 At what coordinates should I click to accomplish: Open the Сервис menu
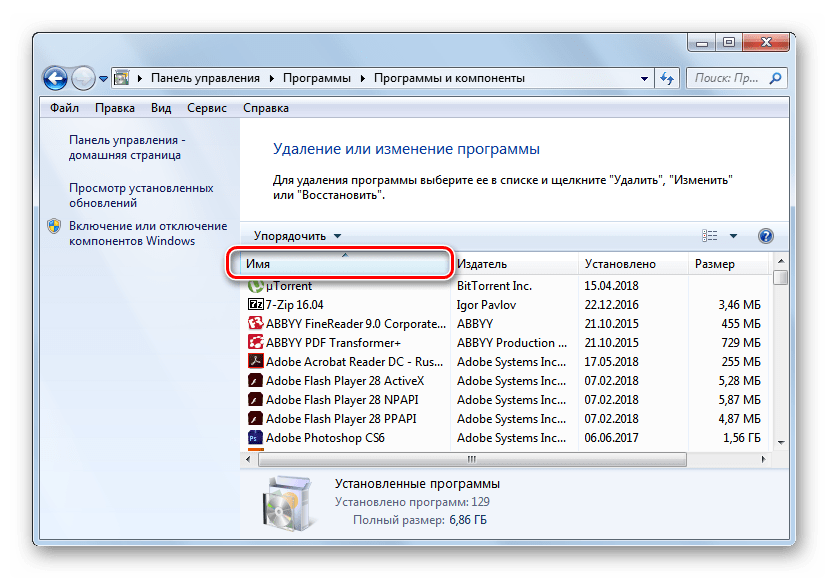tap(207, 108)
